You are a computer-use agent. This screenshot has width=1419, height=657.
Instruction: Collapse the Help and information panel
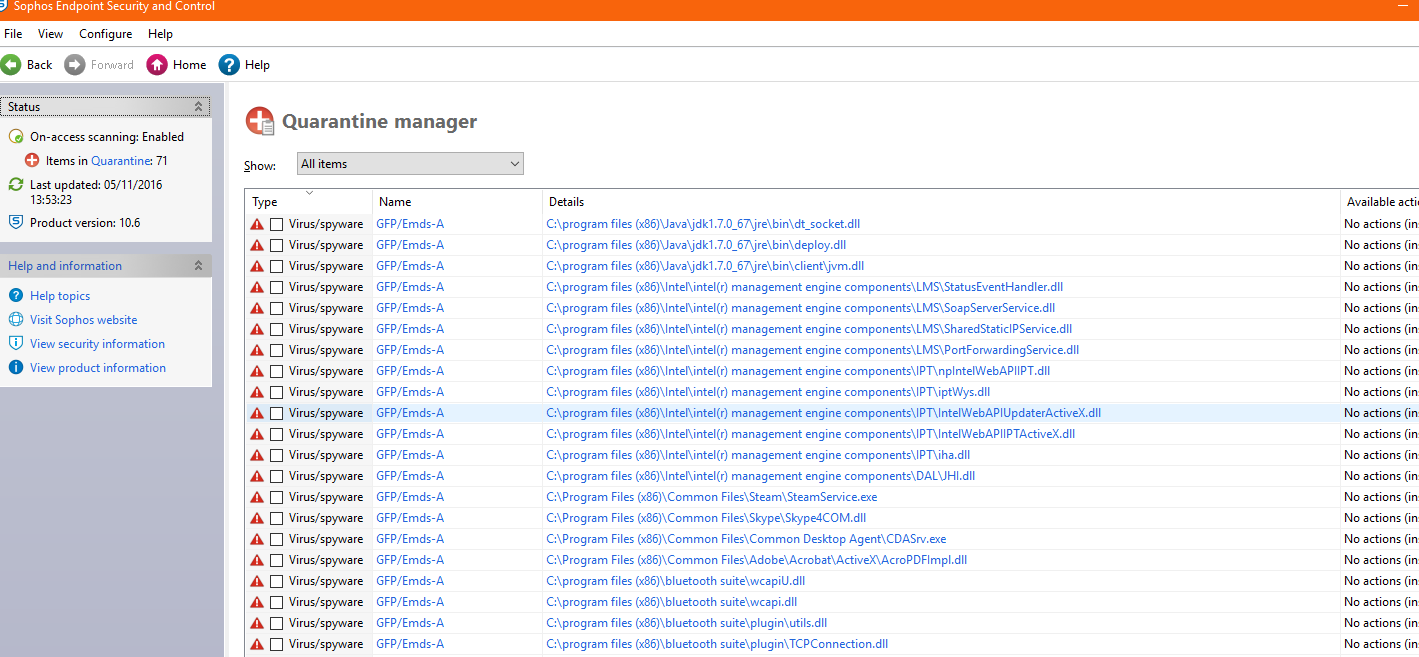198,266
